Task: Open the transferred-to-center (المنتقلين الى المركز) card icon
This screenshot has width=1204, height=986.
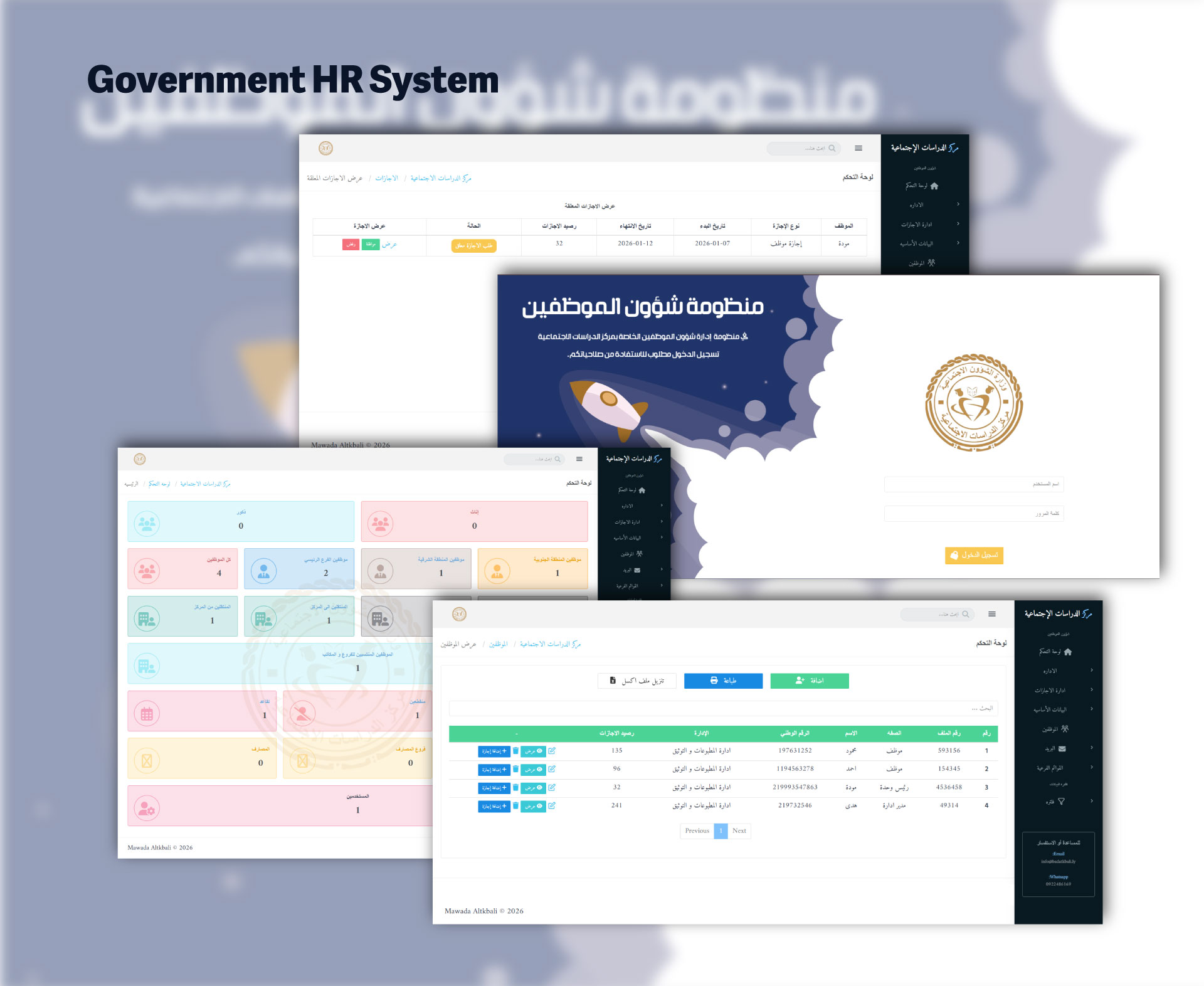Action: coord(263,618)
